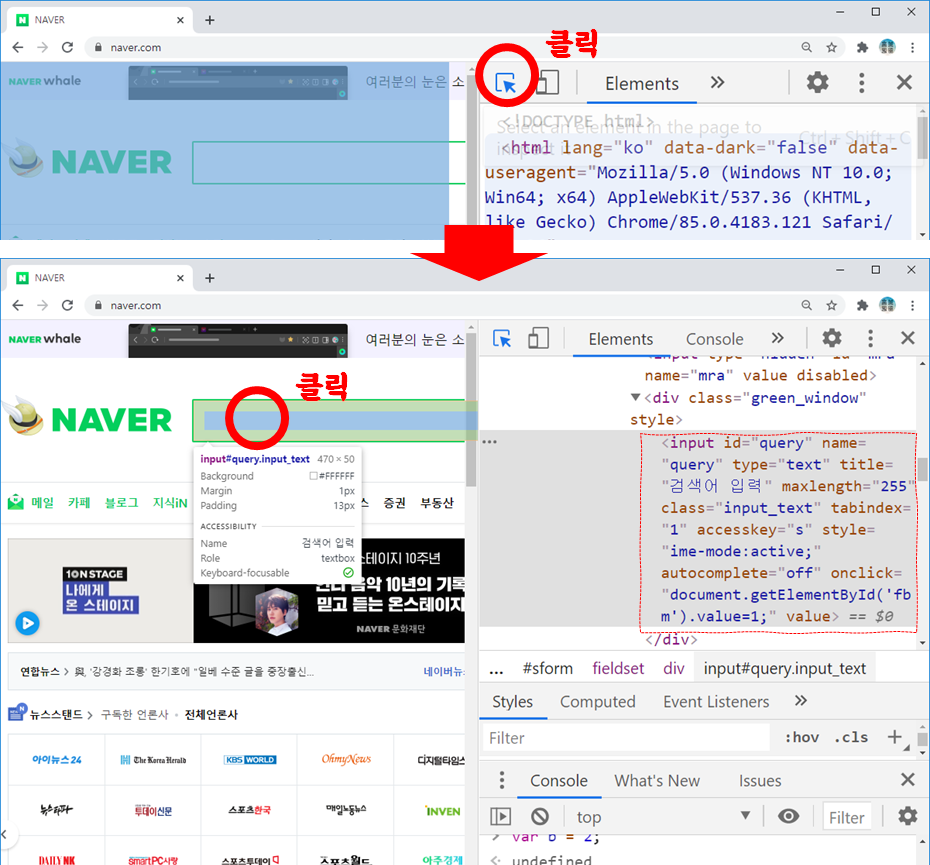Open the 블로그 link
Viewport: 930px width, 865px height.
[122, 503]
